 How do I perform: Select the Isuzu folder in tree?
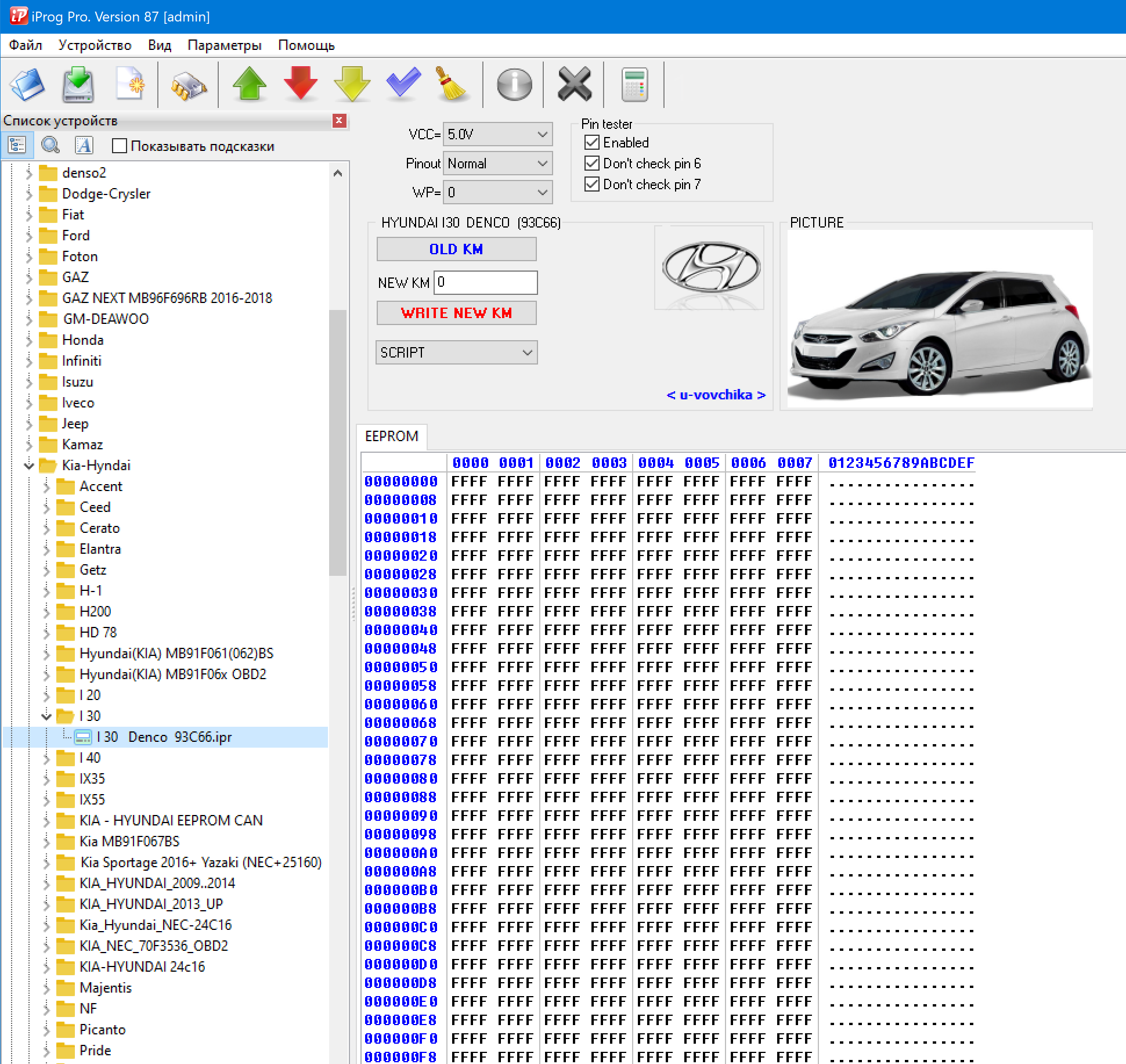pos(77,381)
